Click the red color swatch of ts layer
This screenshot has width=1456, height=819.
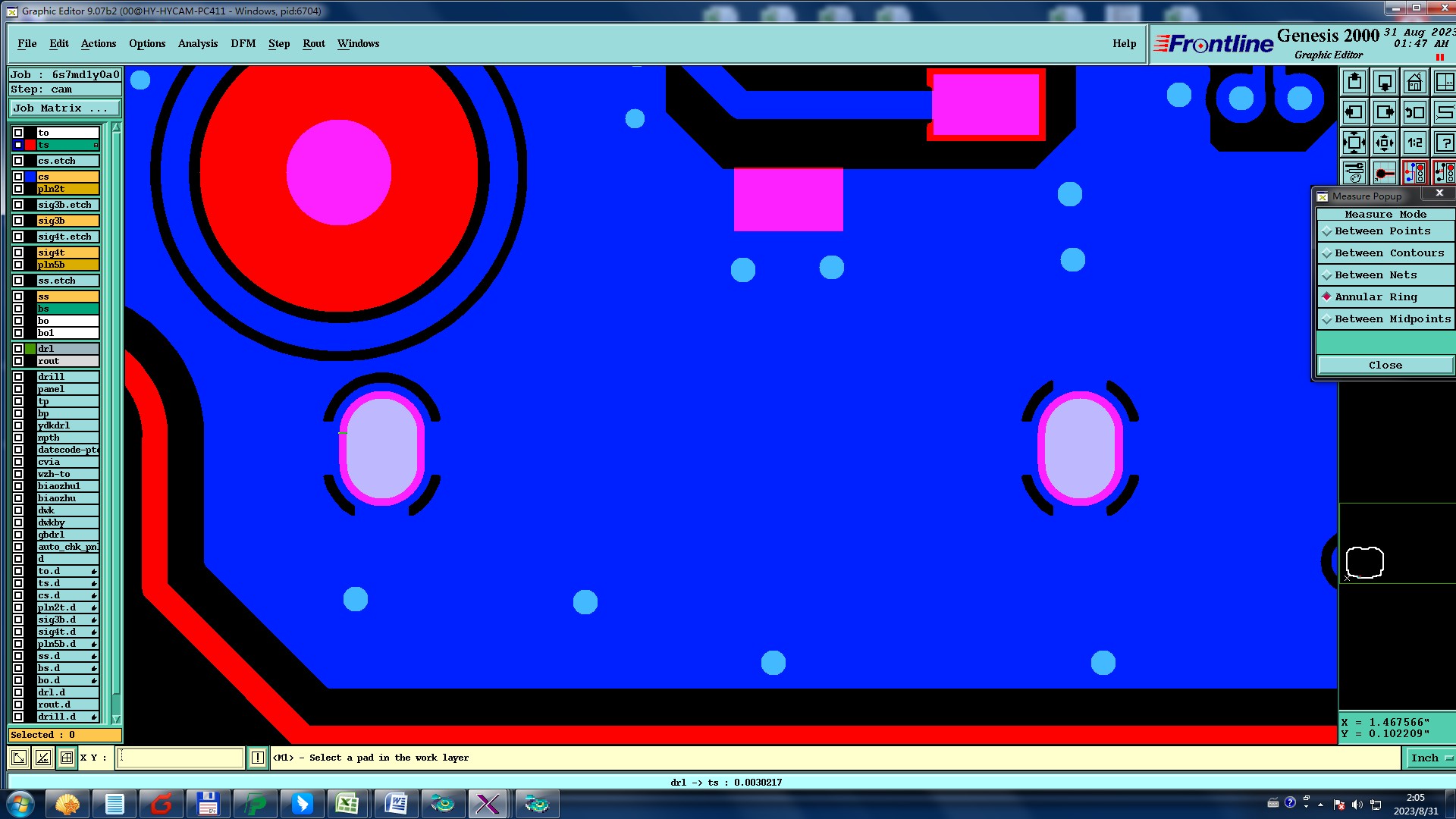coord(30,145)
